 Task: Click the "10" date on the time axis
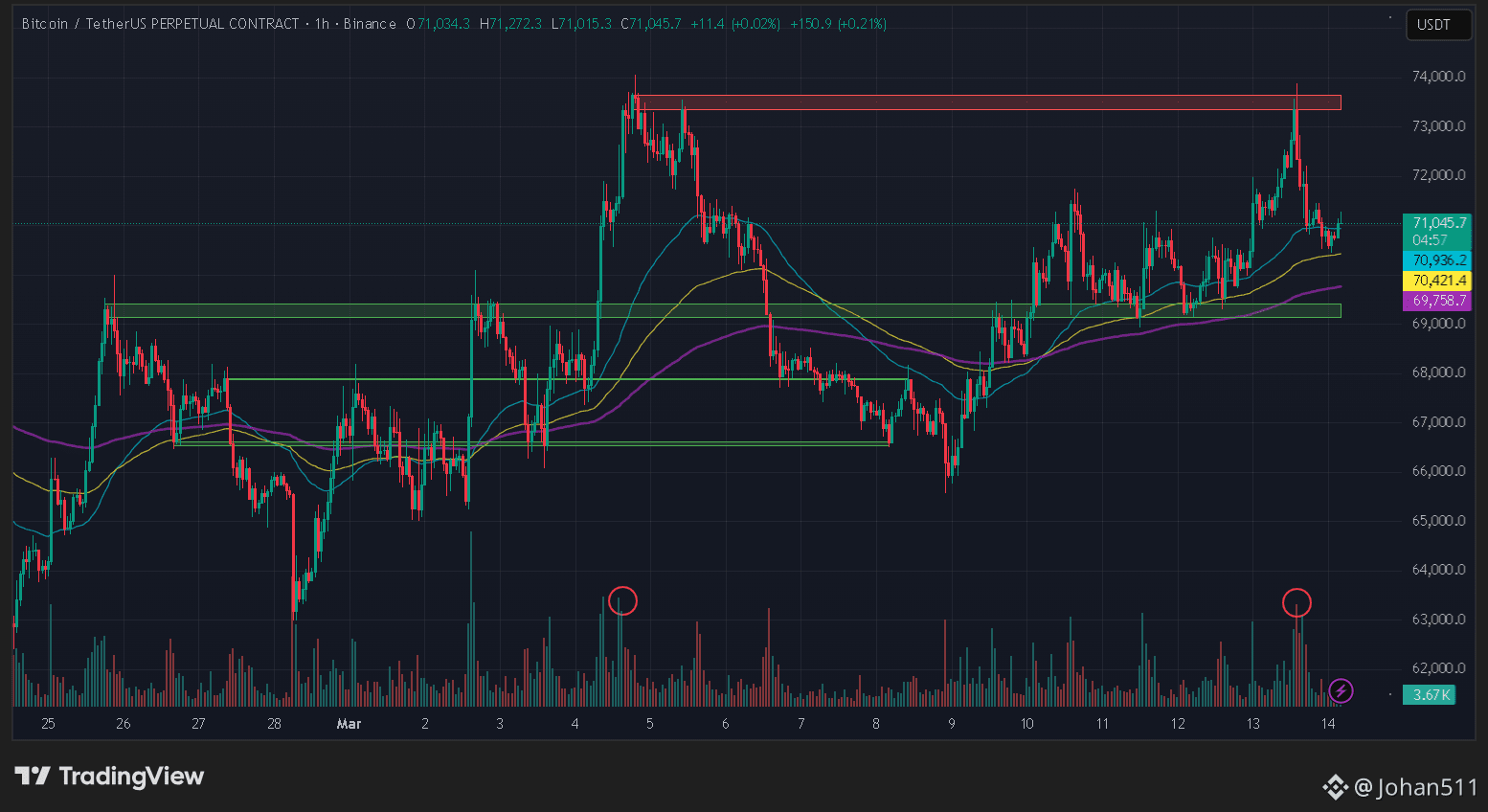coord(1026,724)
